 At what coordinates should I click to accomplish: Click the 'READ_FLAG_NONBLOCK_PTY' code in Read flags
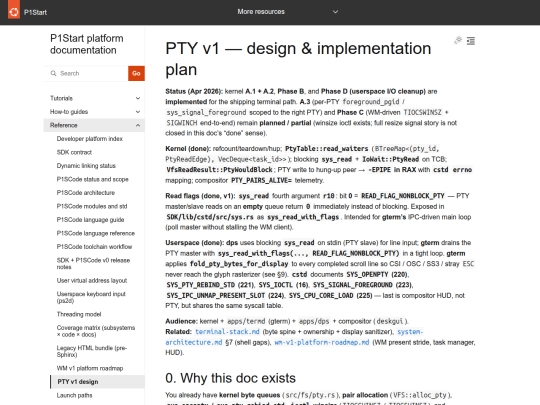[x=403, y=196]
